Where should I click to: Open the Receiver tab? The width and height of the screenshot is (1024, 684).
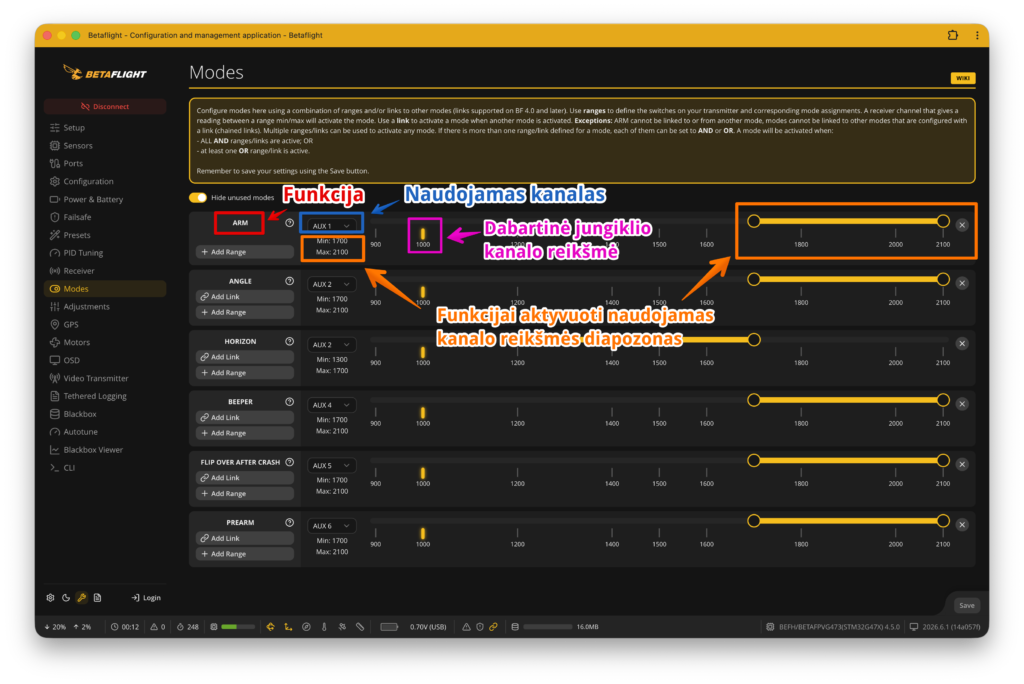coord(104,270)
